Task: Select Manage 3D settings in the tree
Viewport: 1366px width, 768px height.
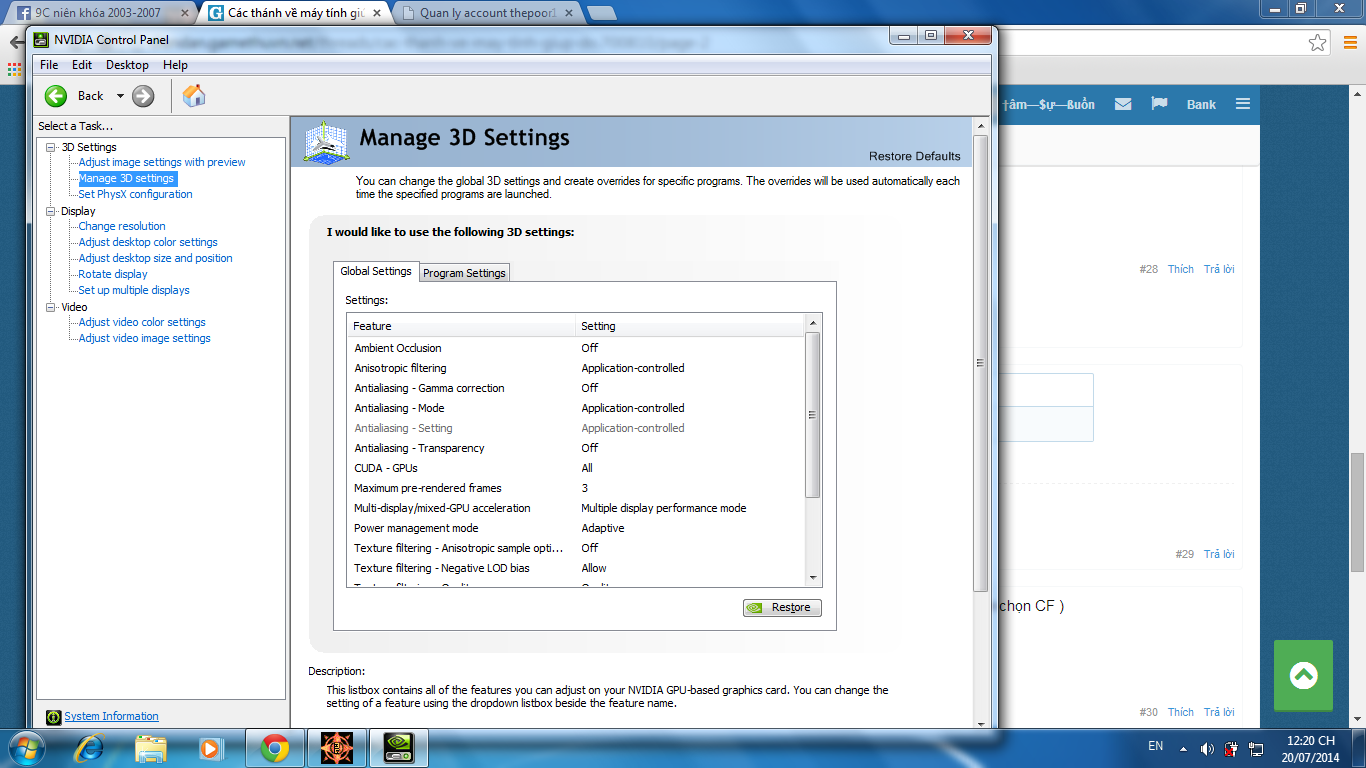Action: tap(127, 178)
